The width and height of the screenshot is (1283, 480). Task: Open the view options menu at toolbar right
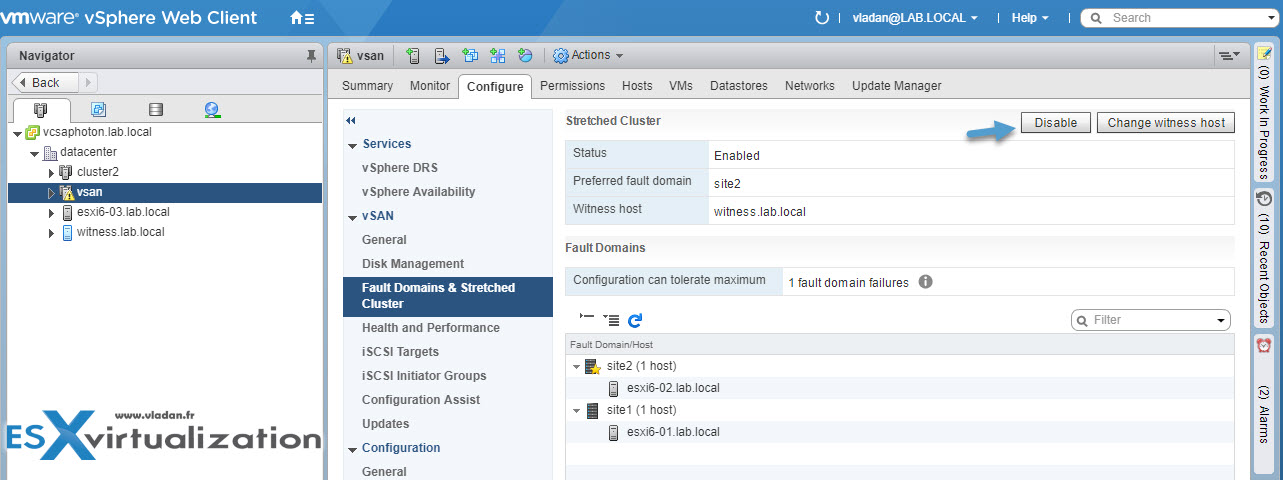tap(1229, 56)
